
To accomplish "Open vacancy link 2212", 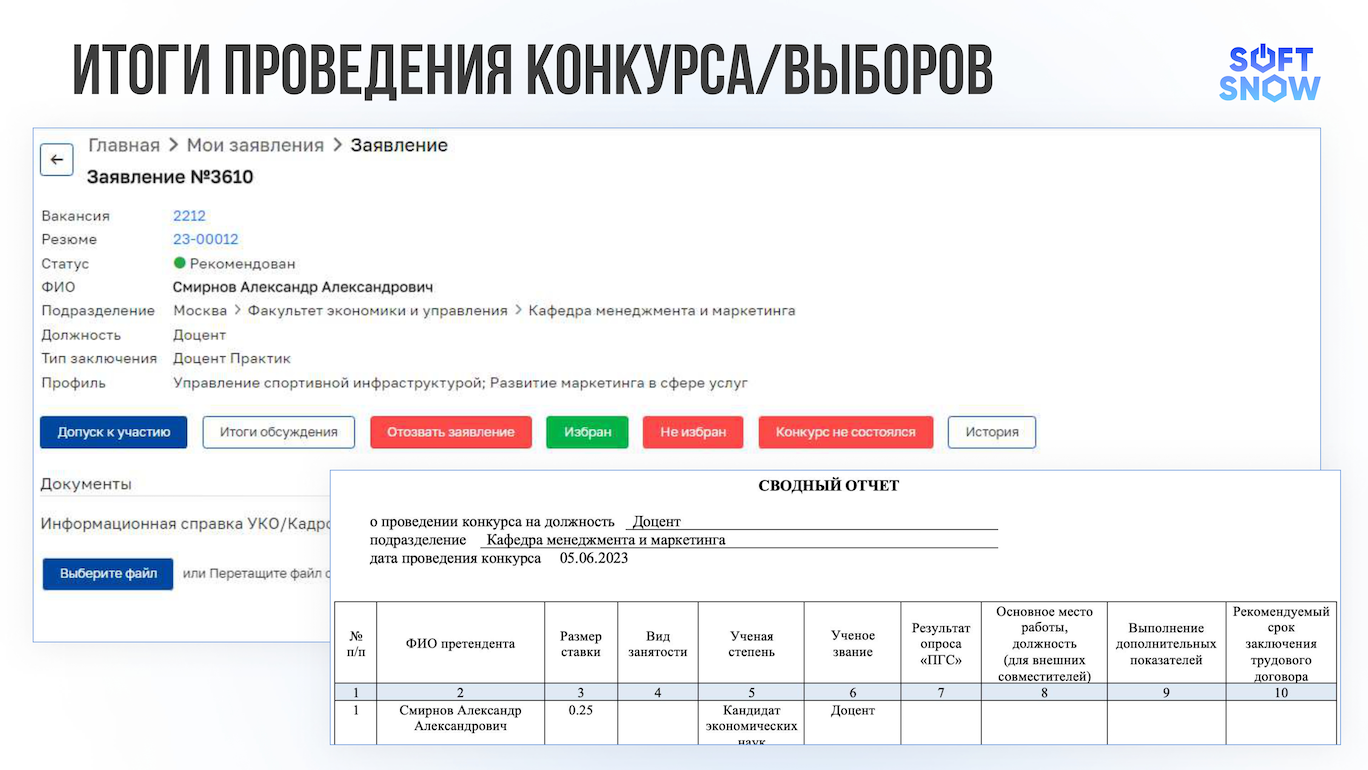I will pyautogui.click(x=189, y=215).
